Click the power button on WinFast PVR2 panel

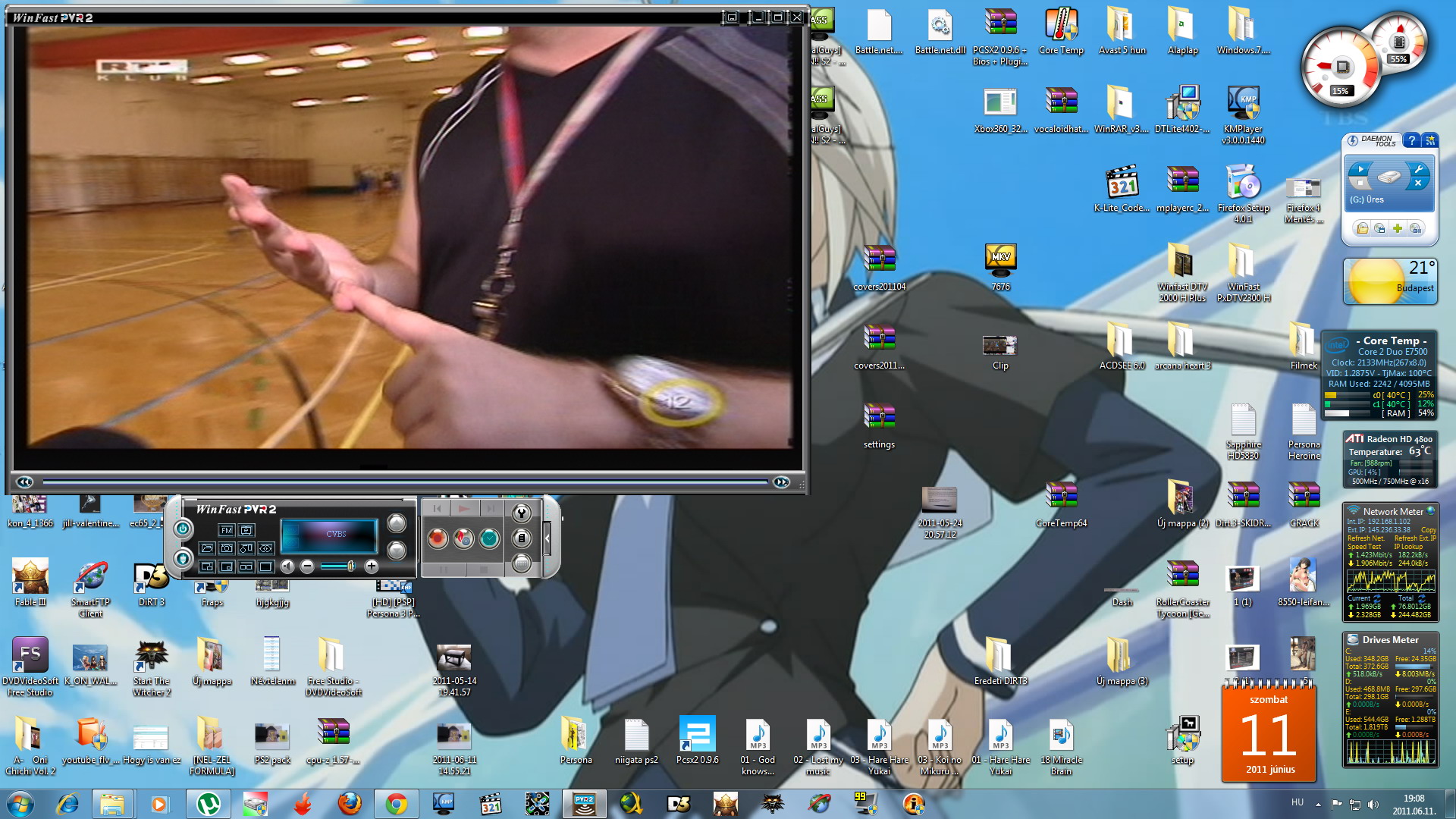183,529
